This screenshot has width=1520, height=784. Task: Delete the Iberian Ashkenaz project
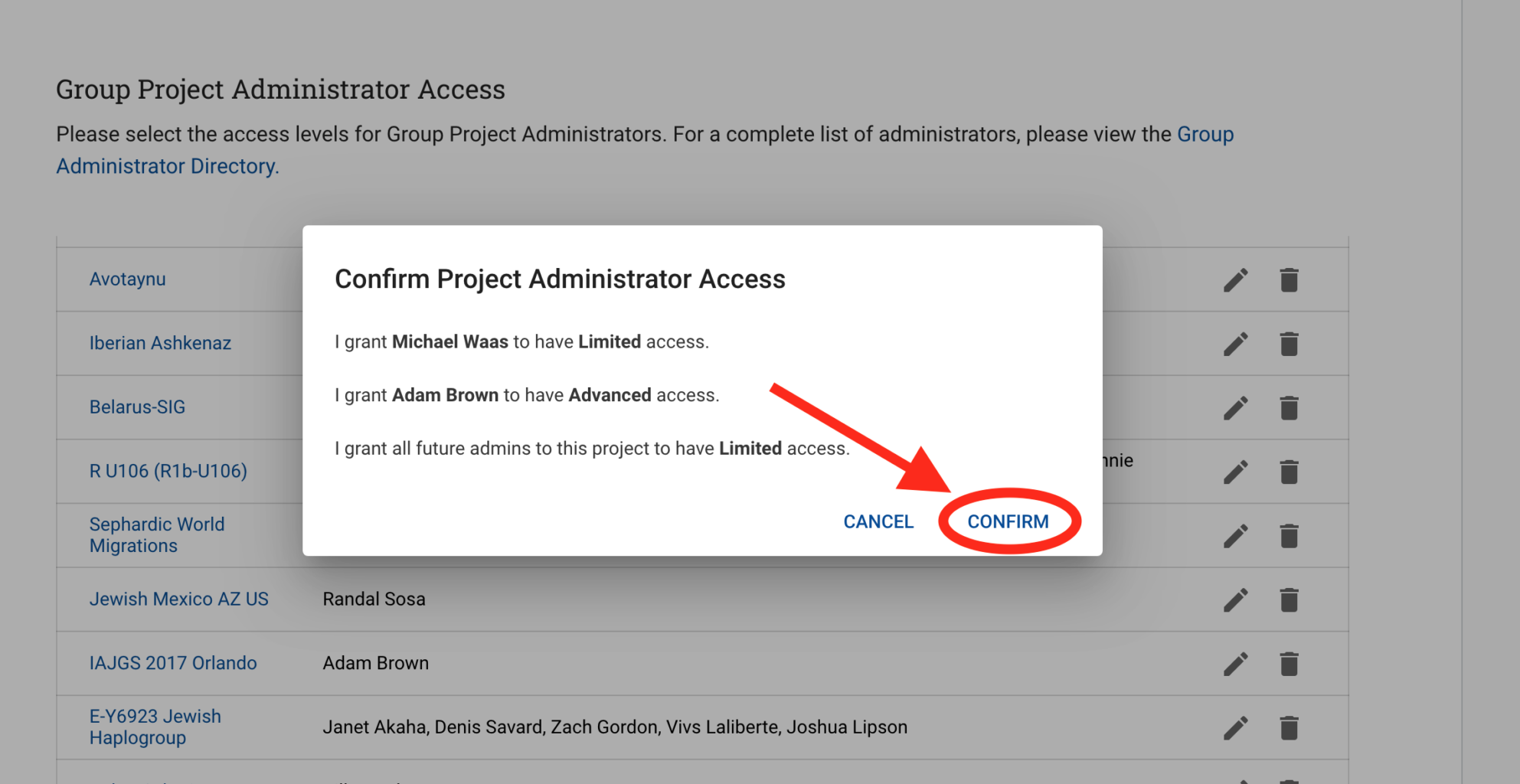click(x=1289, y=344)
